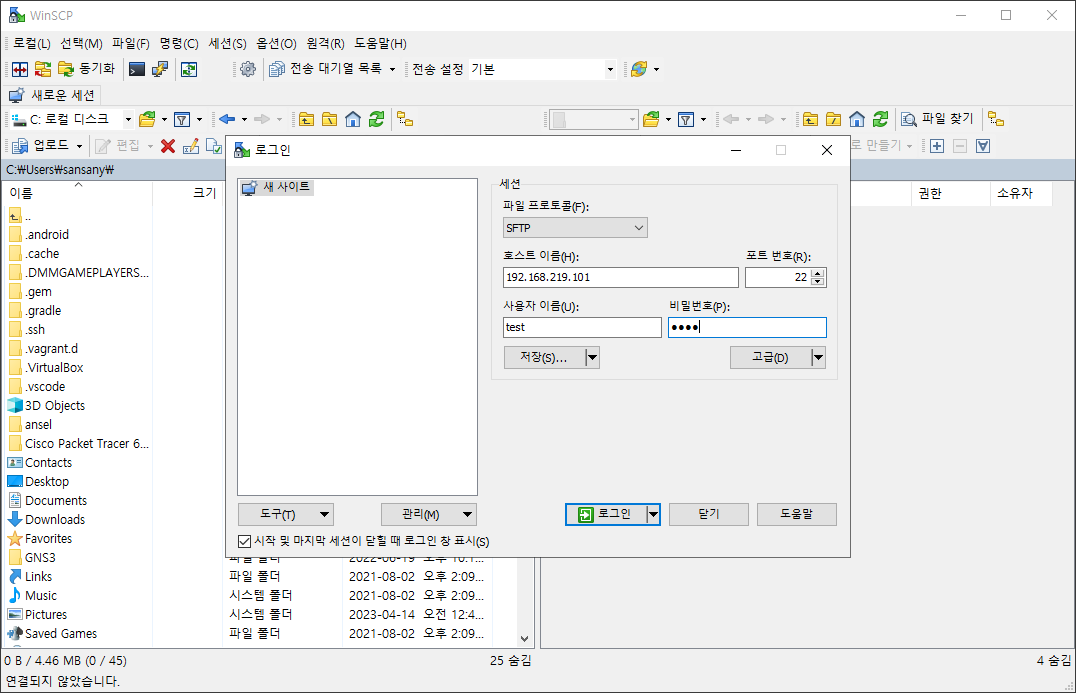Click the 파일 찾기 find files button

click(937, 119)
